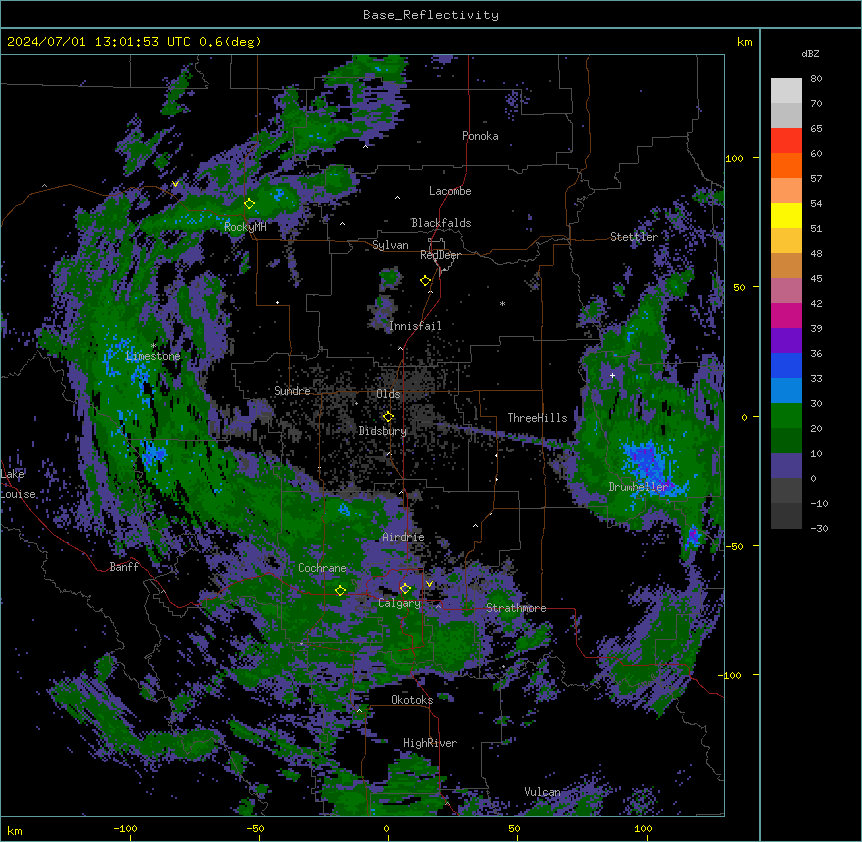Click the 0.6(deg) elevation text
The image size is (862, 842).
tap(230, 42)
